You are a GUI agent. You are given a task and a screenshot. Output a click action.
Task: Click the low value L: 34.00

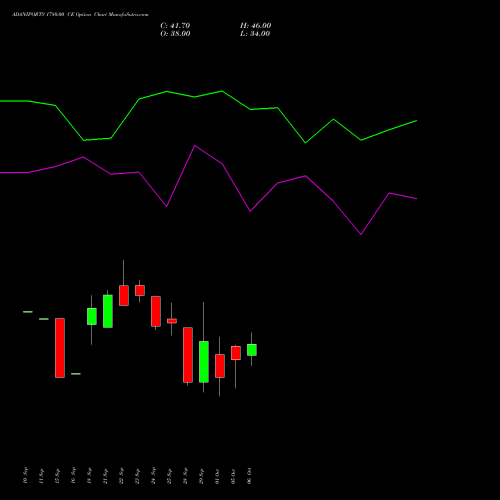click(x=255, y=34)
